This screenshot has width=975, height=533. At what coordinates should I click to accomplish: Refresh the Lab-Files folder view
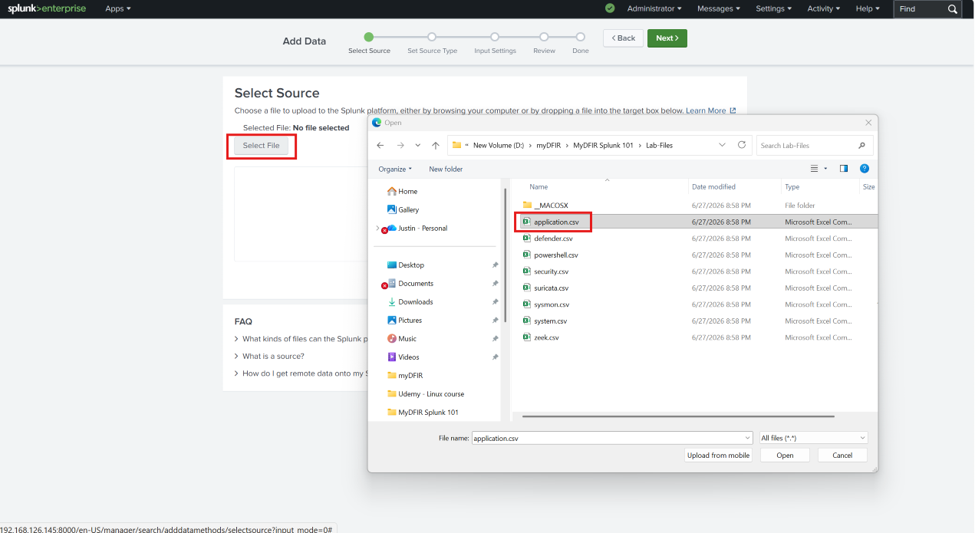click(742, 145)
